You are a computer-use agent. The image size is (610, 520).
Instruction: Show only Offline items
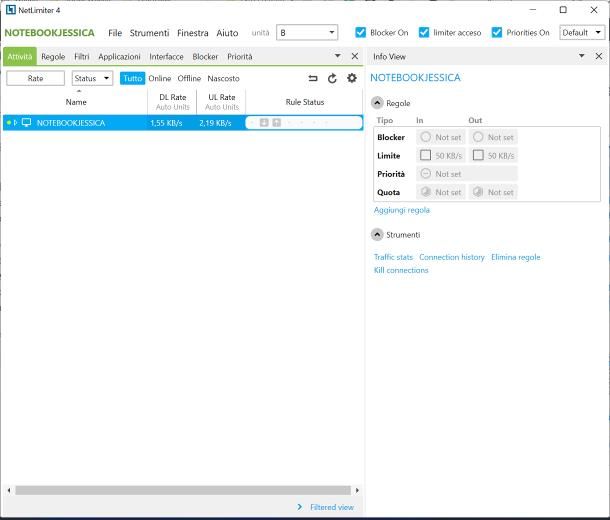(x=189, y=78)
